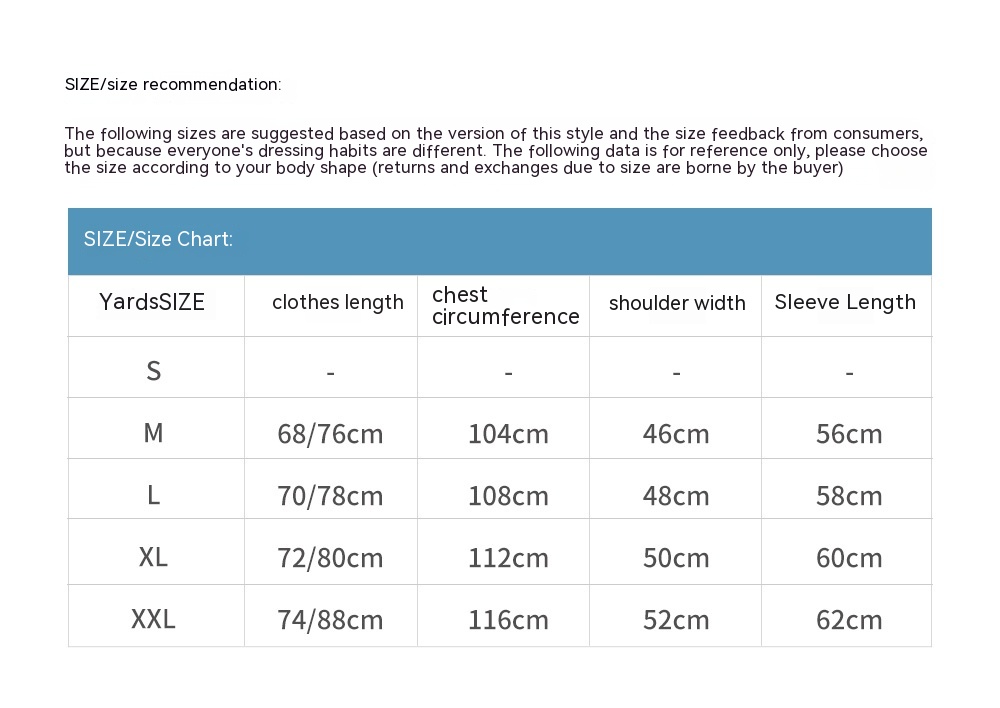
Task: Select the size 'L' row label
Action: 153,495
